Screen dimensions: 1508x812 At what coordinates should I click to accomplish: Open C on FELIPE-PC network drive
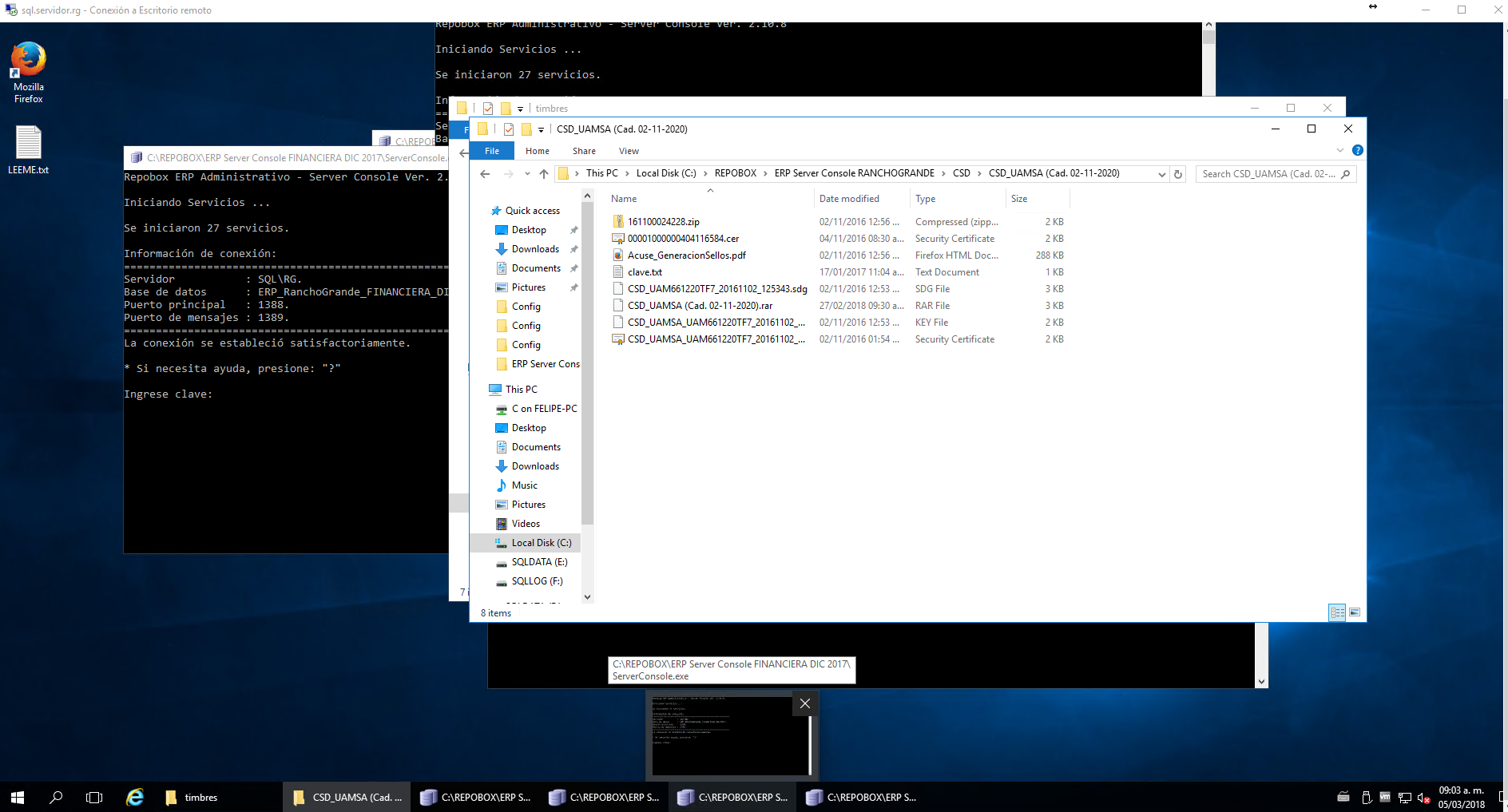point(544,409)
